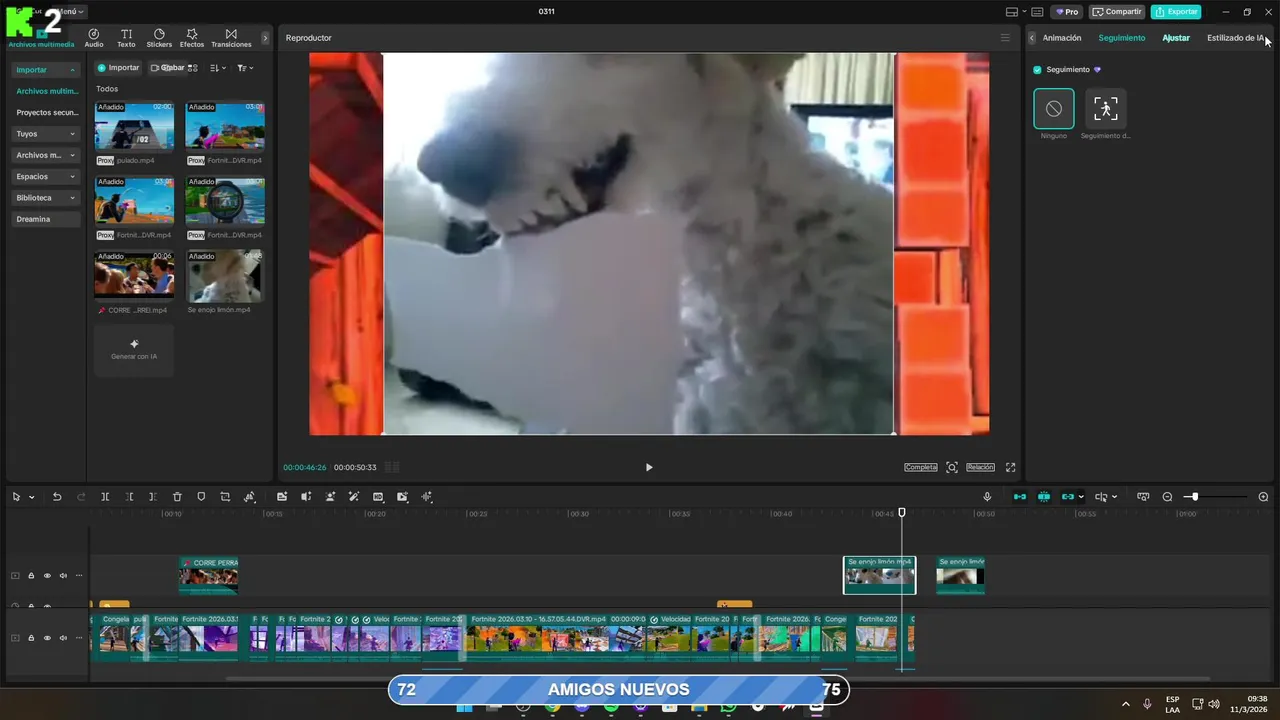Click the marker shield icon
Screen dimensions: 1280x720
(201, 497)
